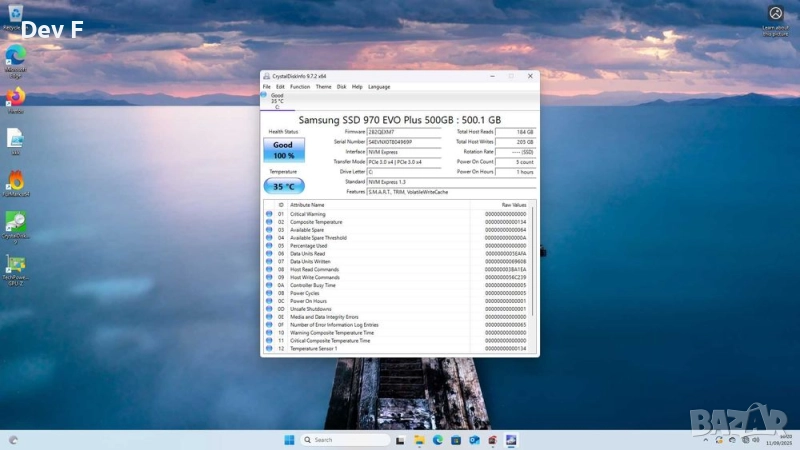Image resolution: width=800 pixels, height=450 pixels.
Task: Open the Language menu
Action: click(379, 87)
